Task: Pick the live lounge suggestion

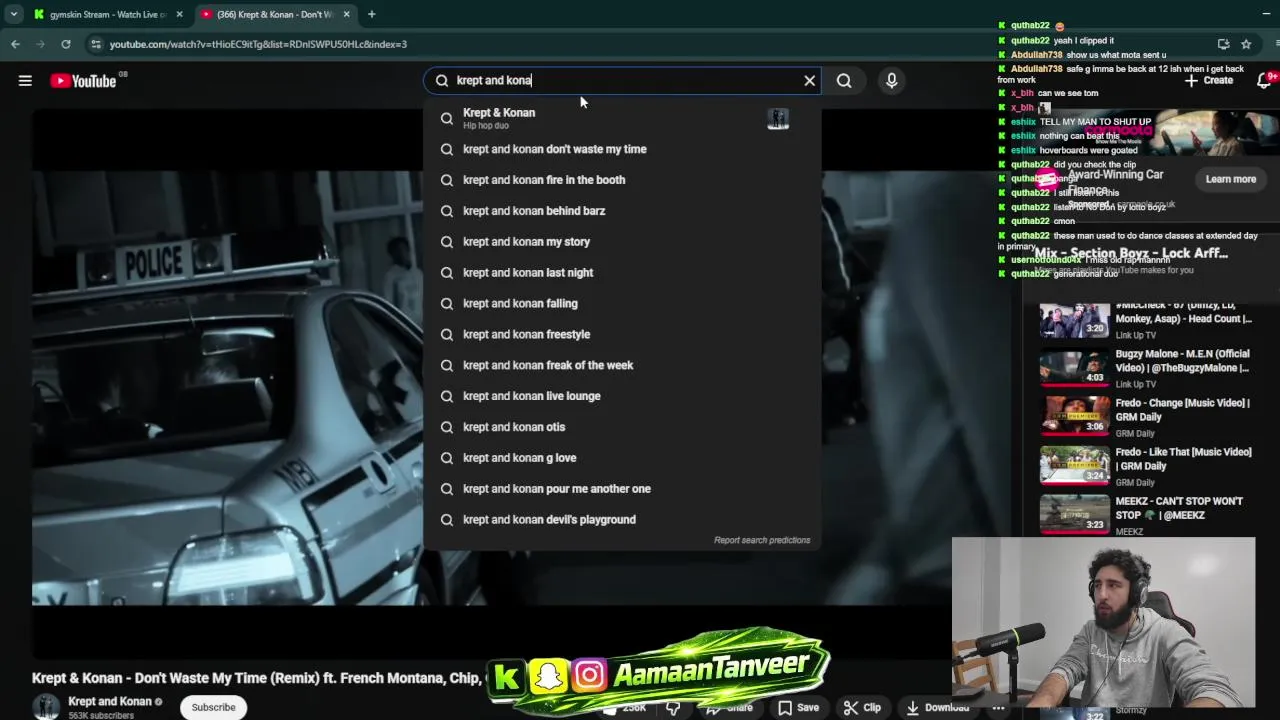Action: click(621, 397)
